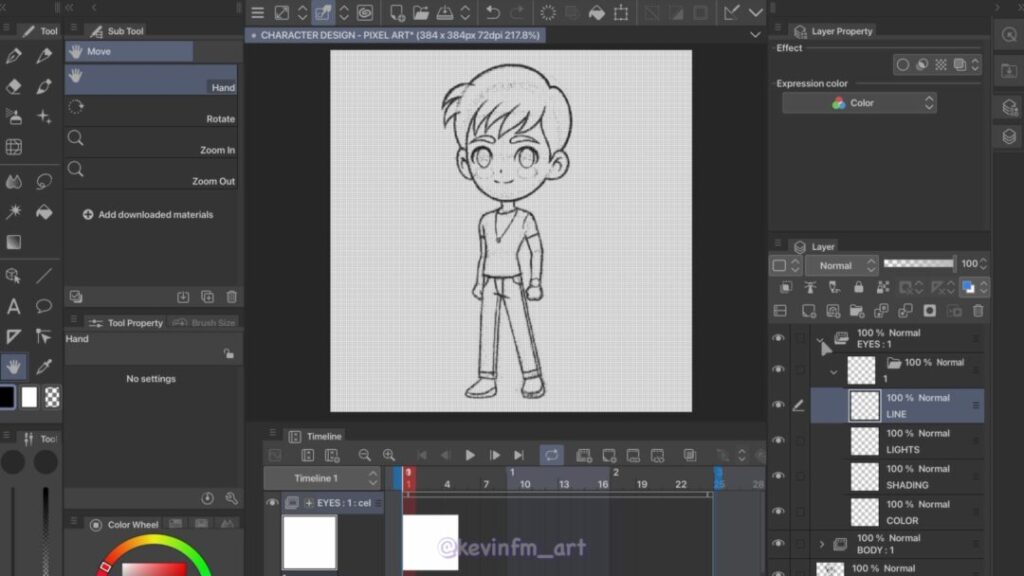Click the black main color swatch
The height and width of the screenshot is (576, 1024).
tap(7, 397)
